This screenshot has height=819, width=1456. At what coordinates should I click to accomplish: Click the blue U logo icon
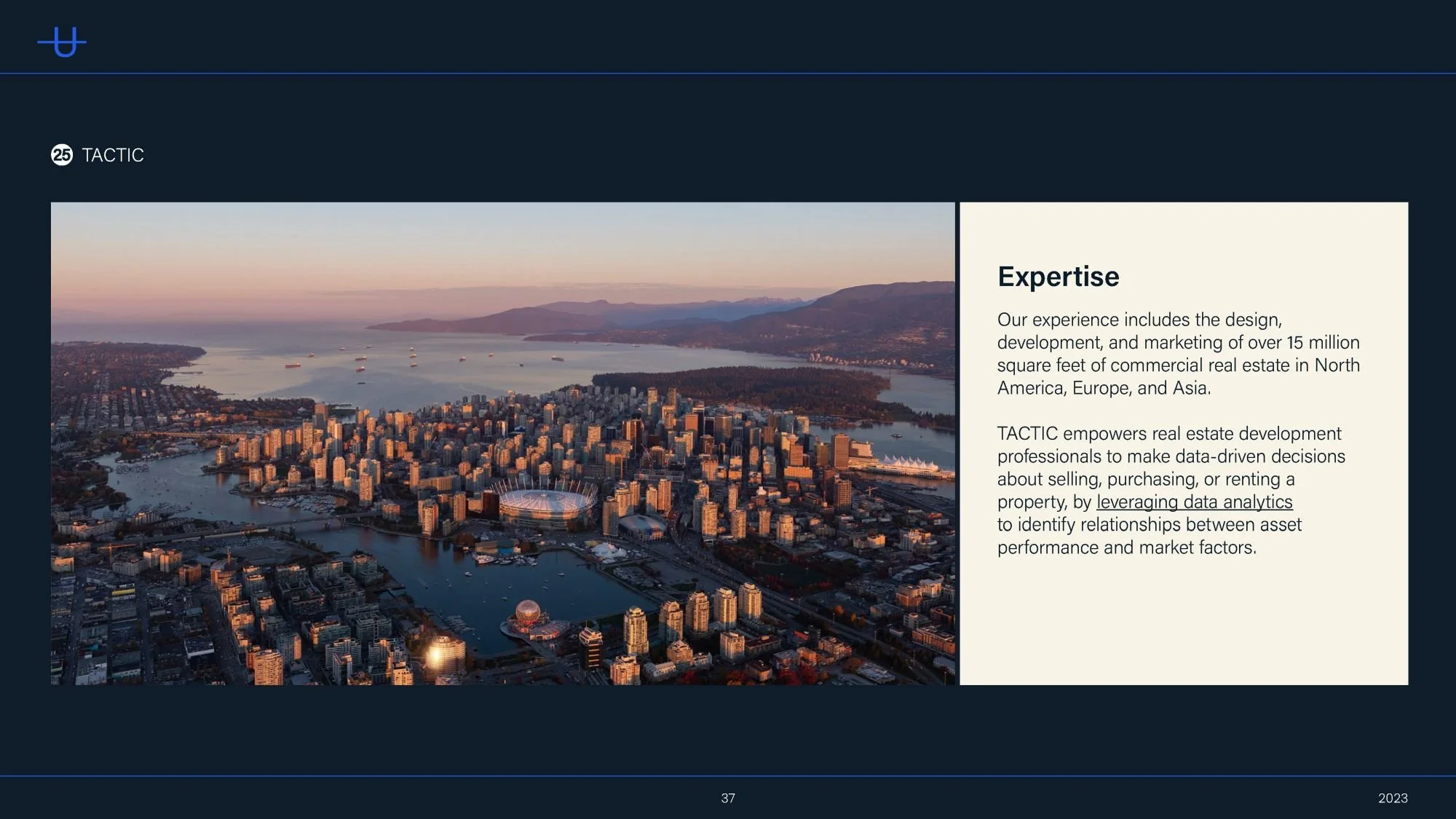tap(63, 42)
